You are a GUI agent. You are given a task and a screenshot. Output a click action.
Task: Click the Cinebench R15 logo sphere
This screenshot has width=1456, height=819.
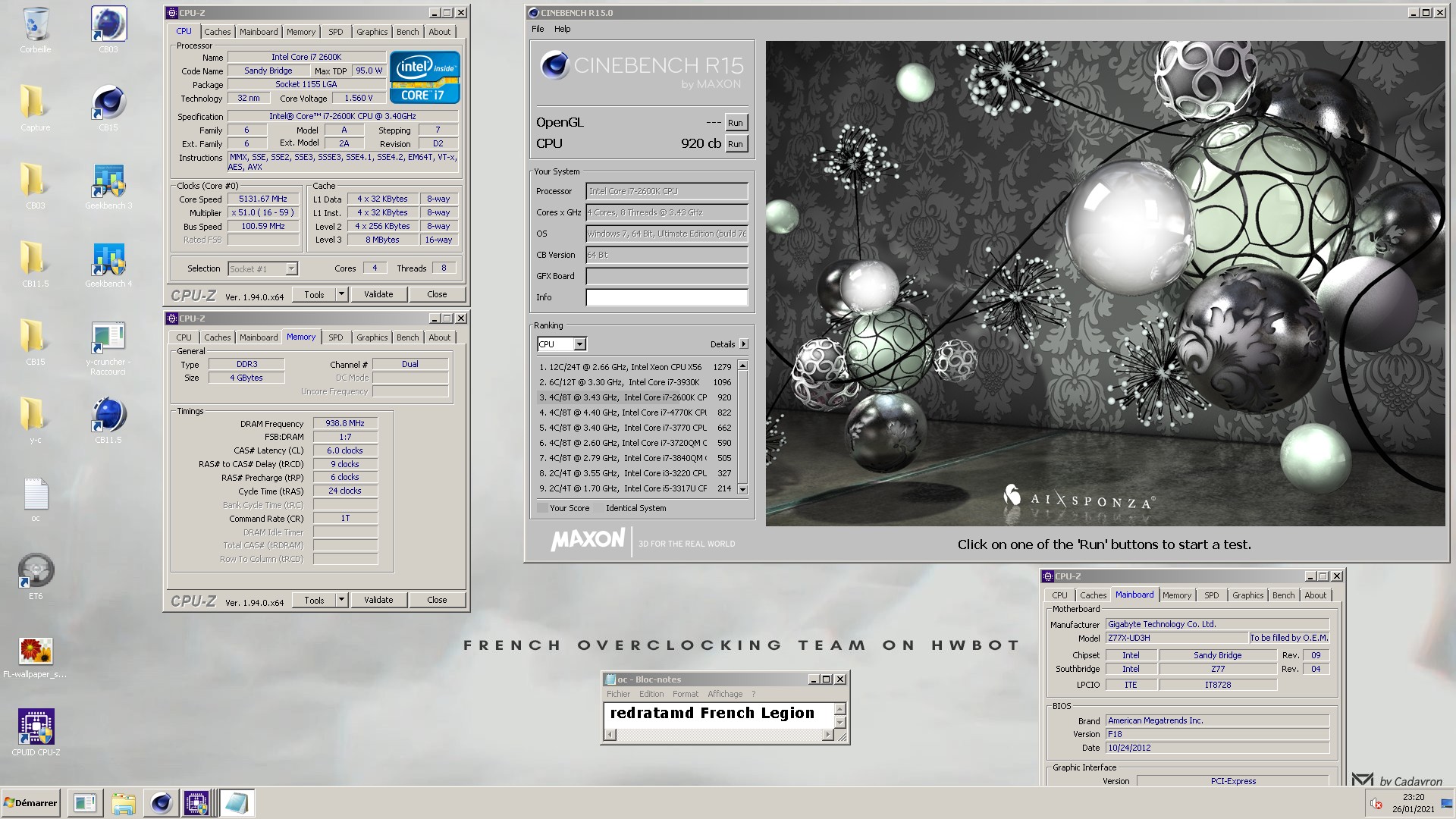[554, 66]
